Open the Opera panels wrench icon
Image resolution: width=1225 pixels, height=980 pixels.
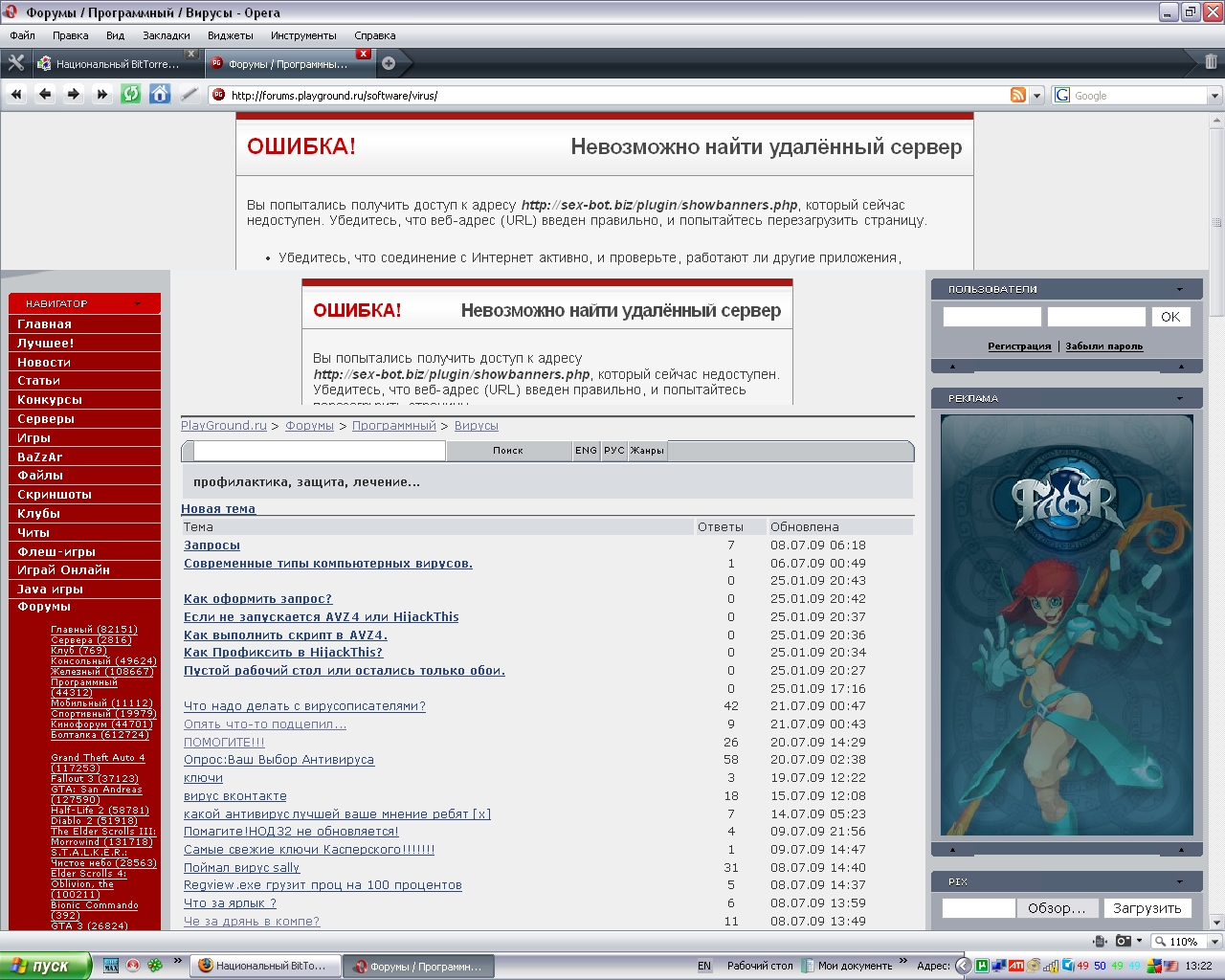16,63
